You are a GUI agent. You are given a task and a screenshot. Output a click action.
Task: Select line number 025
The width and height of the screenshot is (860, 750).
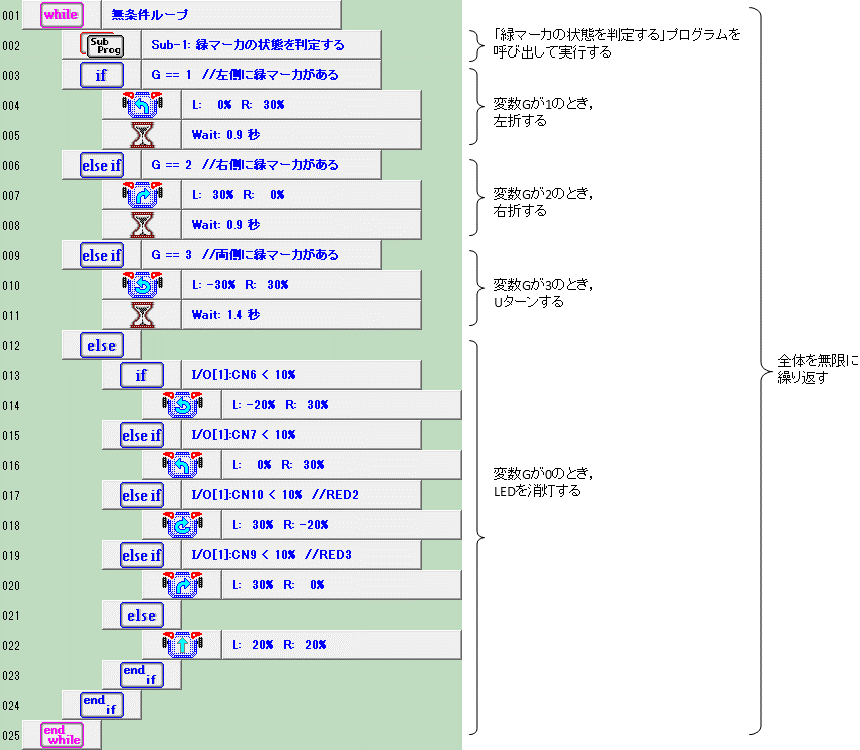pos(11,736)
